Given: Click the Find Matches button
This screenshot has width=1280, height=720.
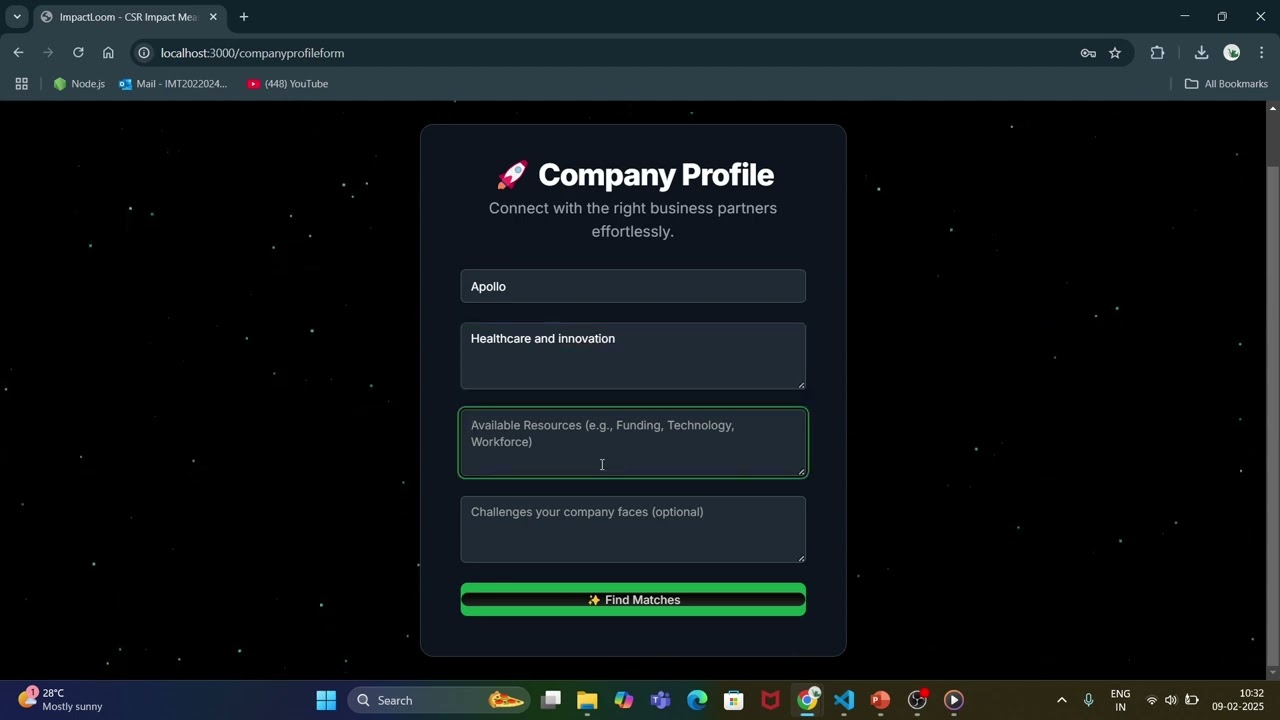Looking at the screenshot, I should [x=633, y=600].
